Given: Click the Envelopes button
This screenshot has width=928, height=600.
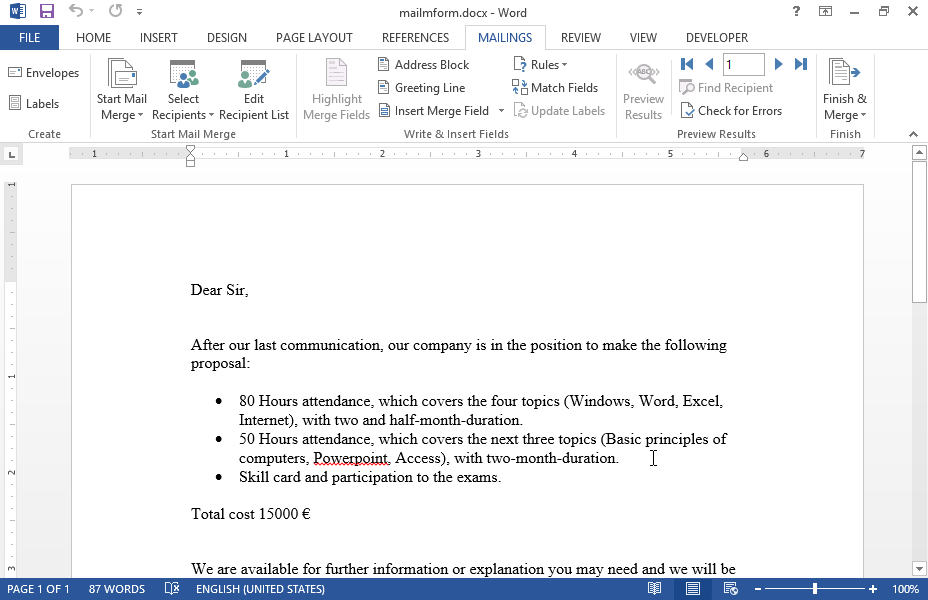Looking at the screenshot, I should 44,73.
